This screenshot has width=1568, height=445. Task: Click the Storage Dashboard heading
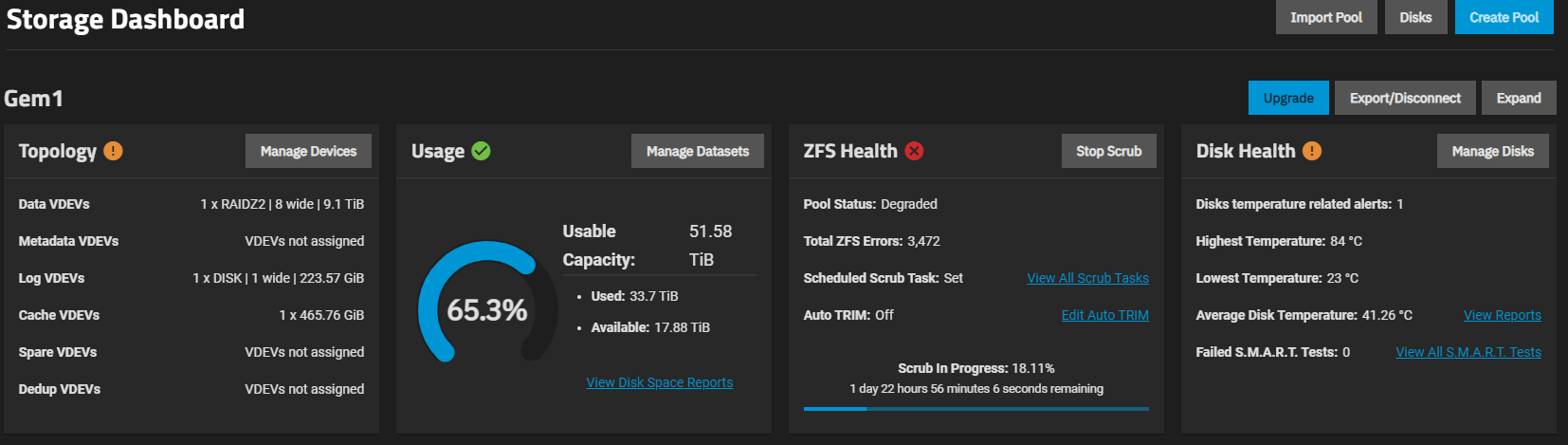click(125, 19)
